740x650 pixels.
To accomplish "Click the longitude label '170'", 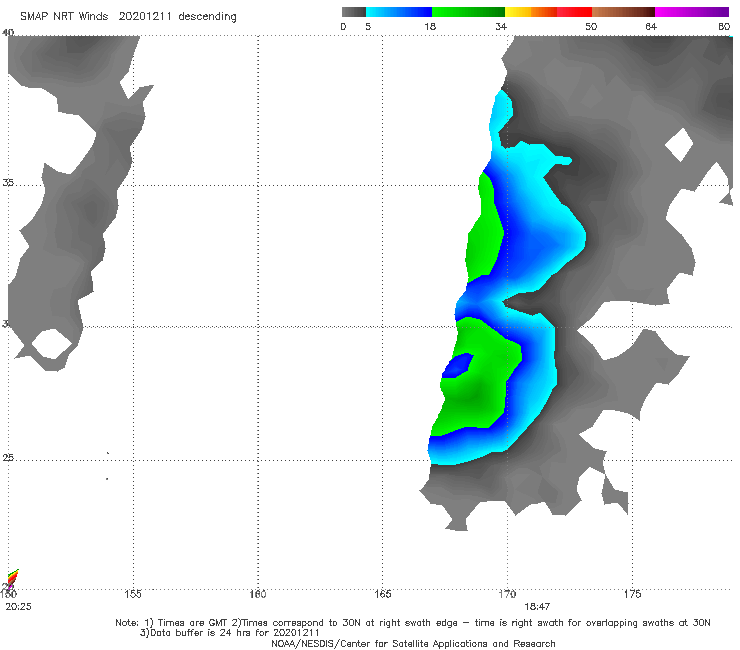I will coord(507,594).
